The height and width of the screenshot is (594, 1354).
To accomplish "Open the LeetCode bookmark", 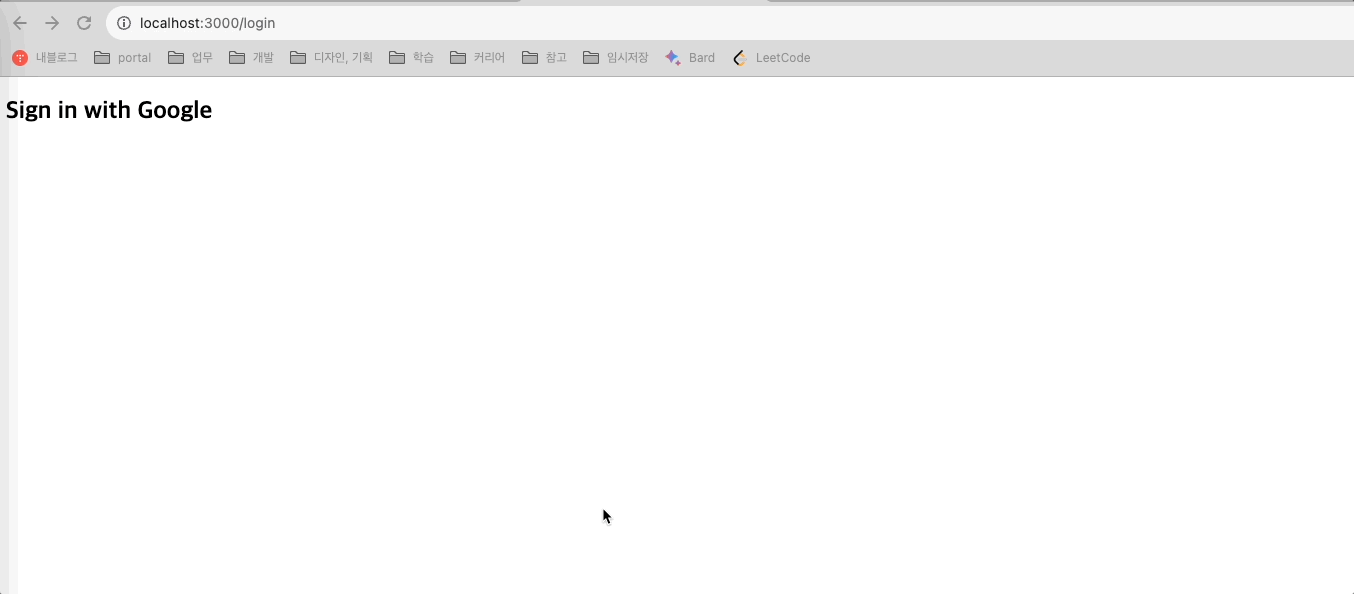I will point(771,58).
